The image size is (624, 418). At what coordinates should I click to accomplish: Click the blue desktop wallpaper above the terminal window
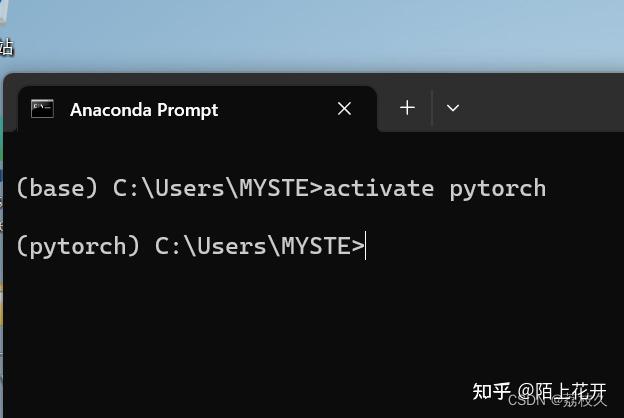click(x=312, y=36)
